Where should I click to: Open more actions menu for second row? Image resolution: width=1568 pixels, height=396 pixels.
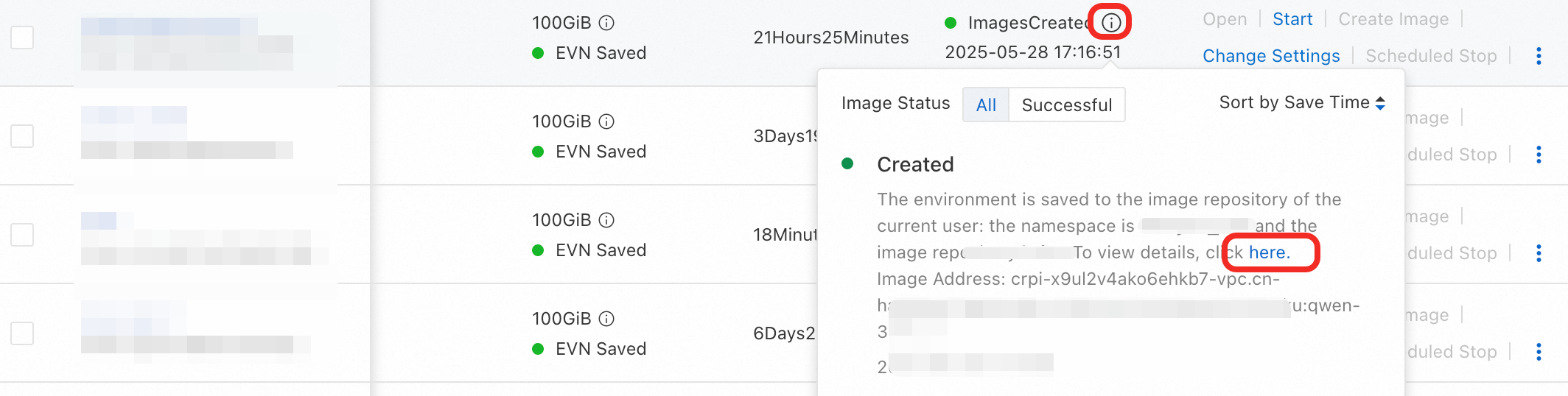point(1539,155)
